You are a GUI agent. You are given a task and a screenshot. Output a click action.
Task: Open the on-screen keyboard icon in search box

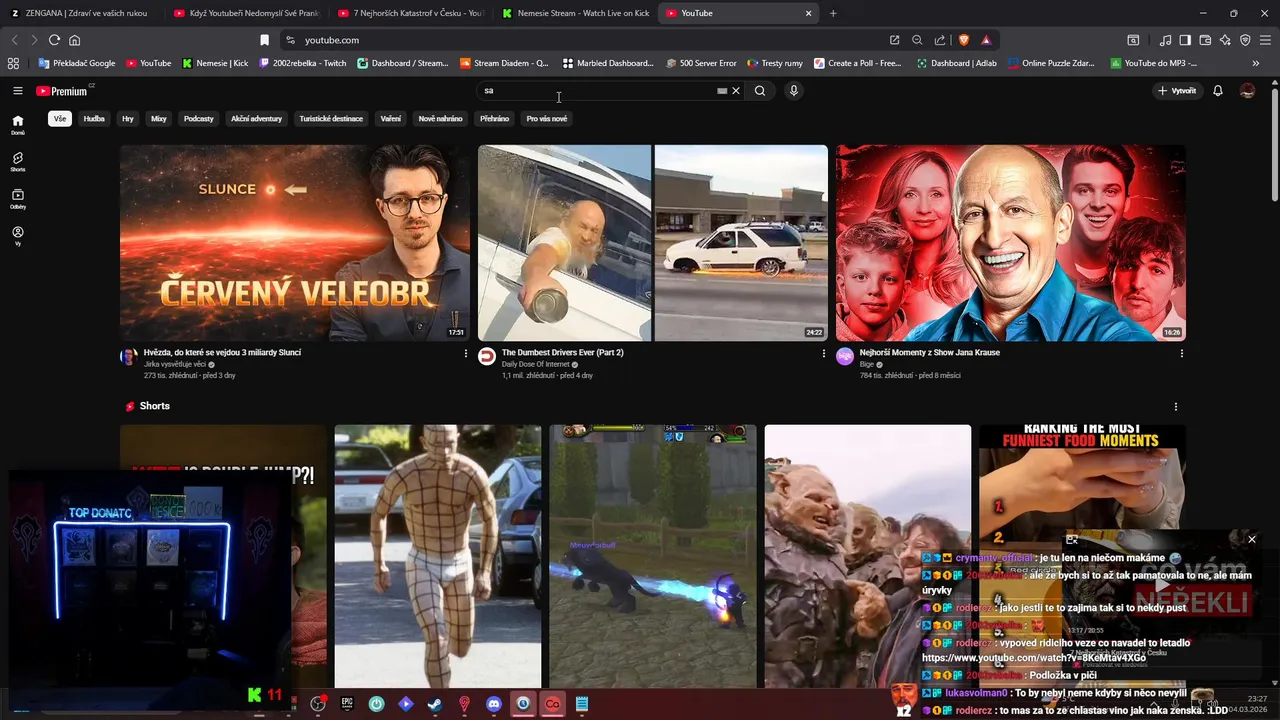click(x=722, y=91)
